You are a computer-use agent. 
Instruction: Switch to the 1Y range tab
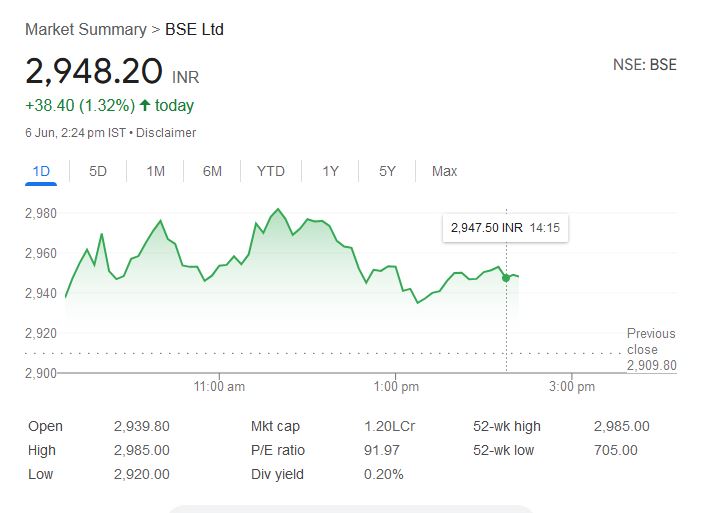click(x=331, y=171)
